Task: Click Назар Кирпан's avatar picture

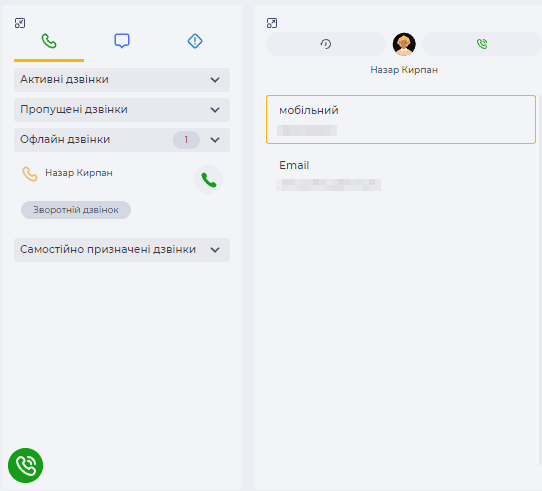Action: 404,44
